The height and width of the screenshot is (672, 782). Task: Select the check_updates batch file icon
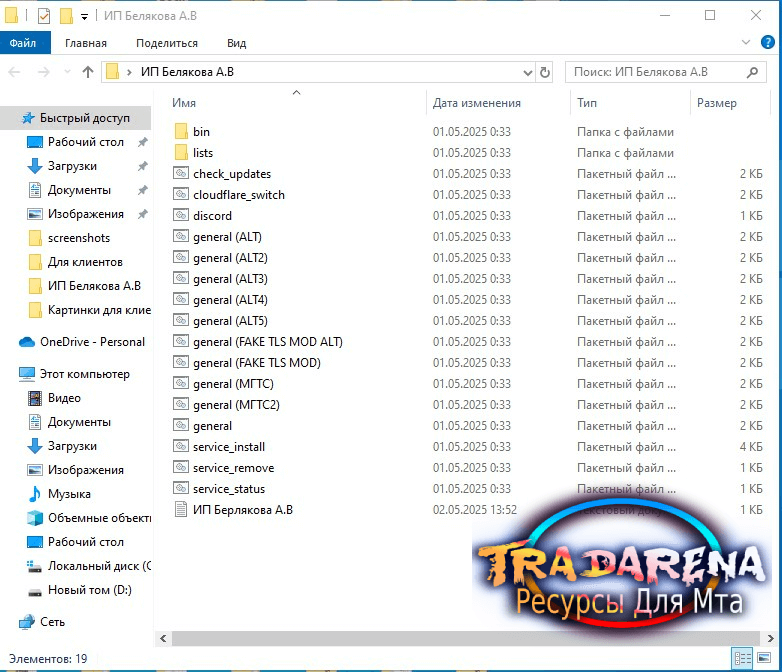(181, 173)
